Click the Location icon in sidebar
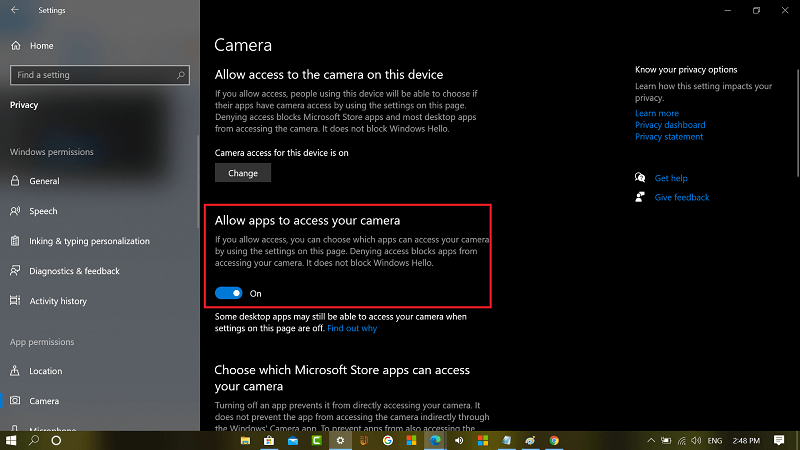The height and width of the screenshot is (450, 800). (x=15, y=371)
